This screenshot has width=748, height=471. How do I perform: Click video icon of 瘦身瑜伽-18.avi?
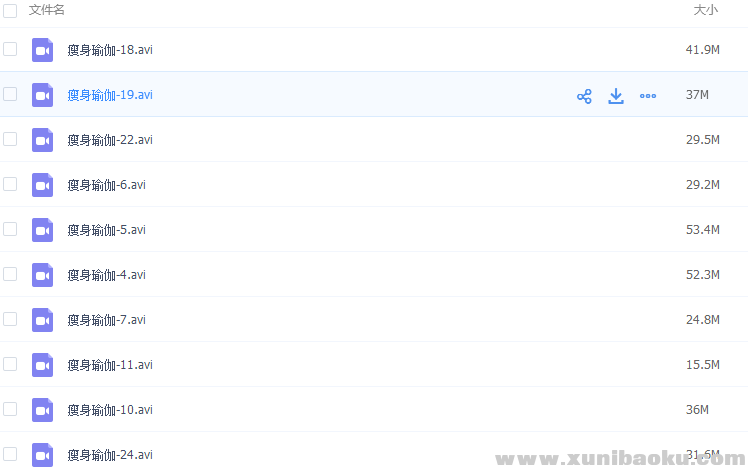(42, 50)
